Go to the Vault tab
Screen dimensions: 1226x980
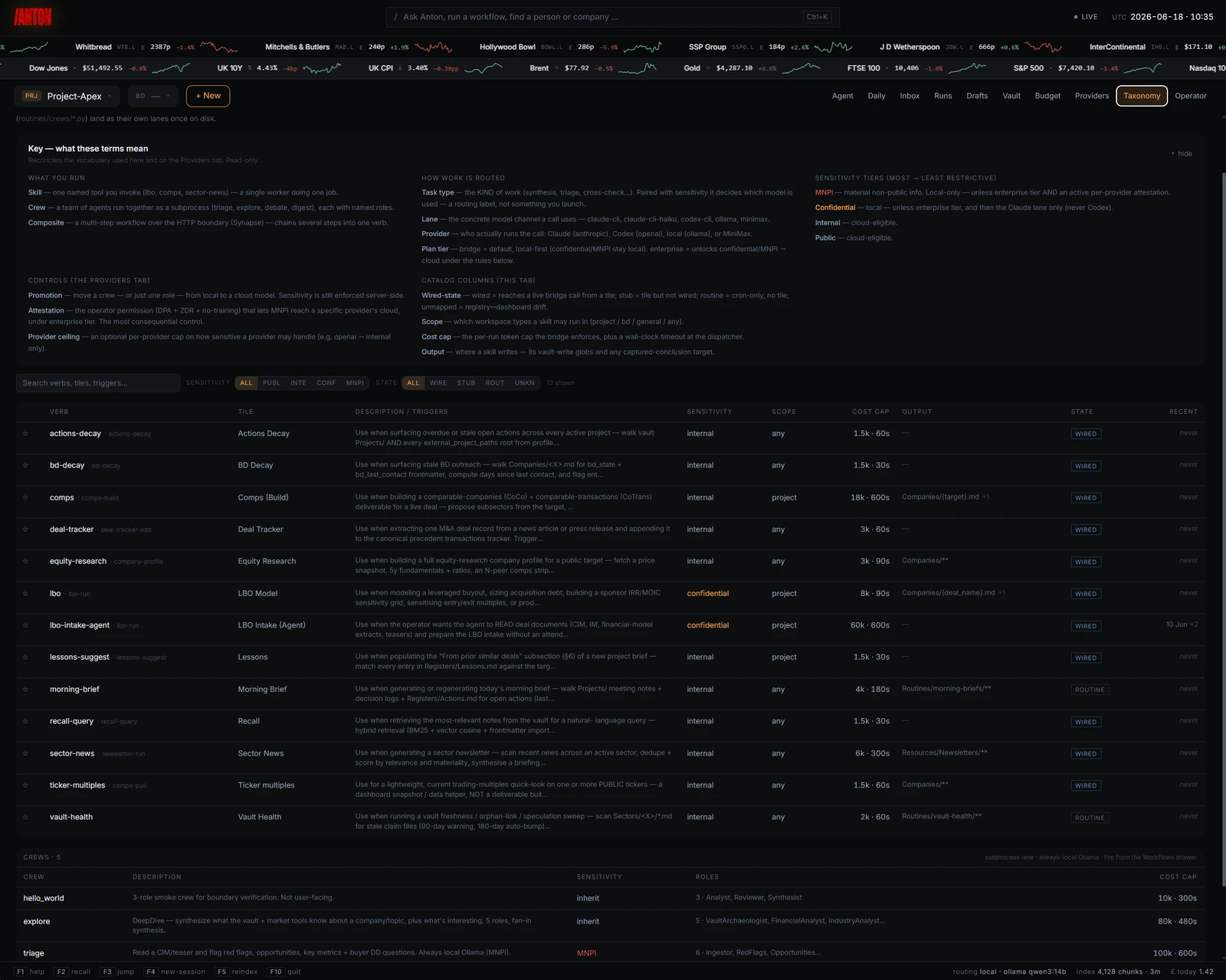pos(1011,97)
